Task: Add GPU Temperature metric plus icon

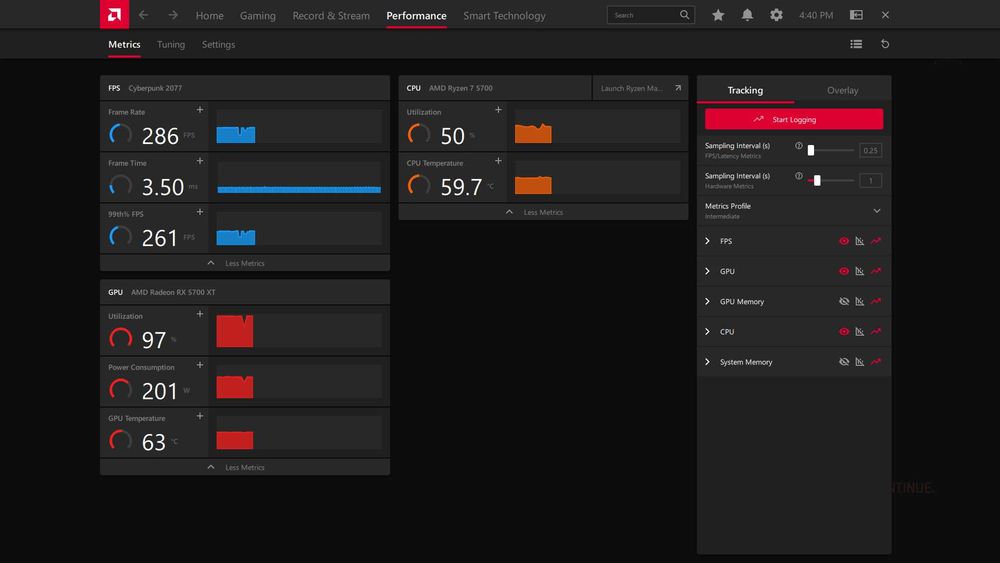Action: 200,416
